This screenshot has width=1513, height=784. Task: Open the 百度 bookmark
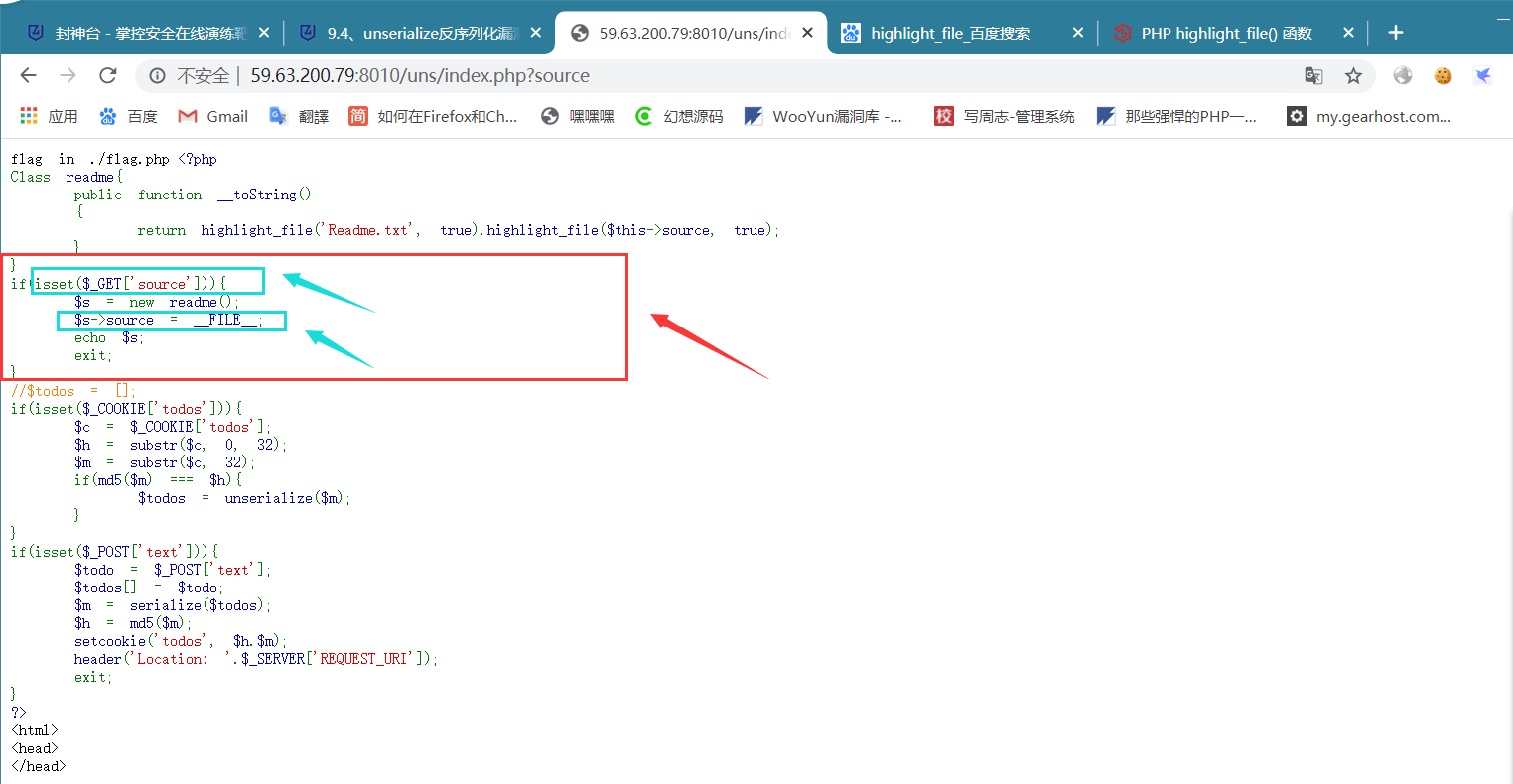point(128,116)
